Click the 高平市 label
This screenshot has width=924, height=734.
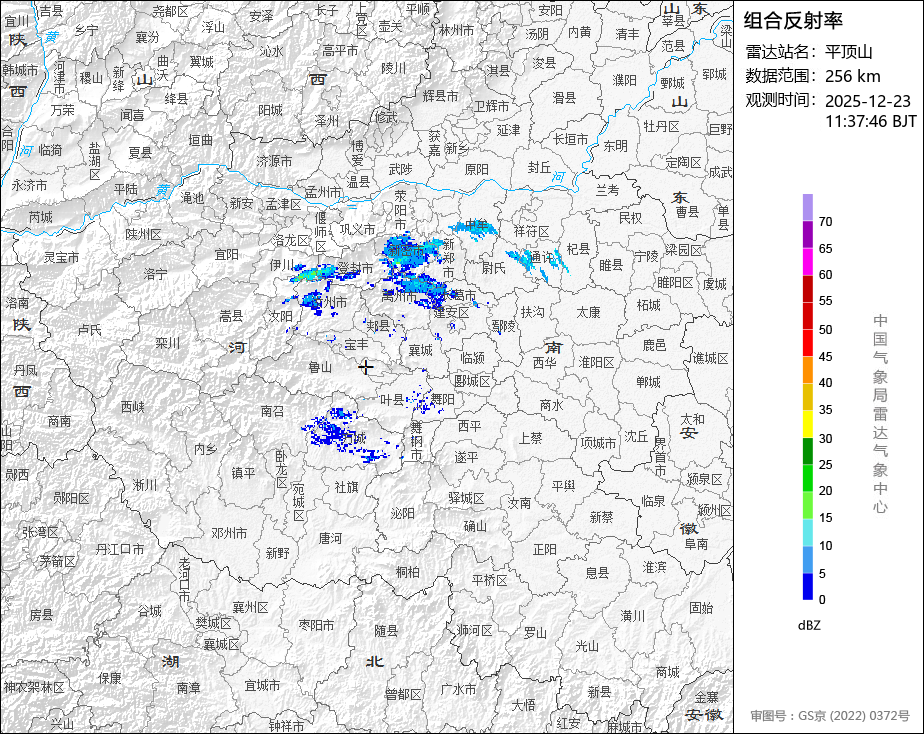click(340, 51)
